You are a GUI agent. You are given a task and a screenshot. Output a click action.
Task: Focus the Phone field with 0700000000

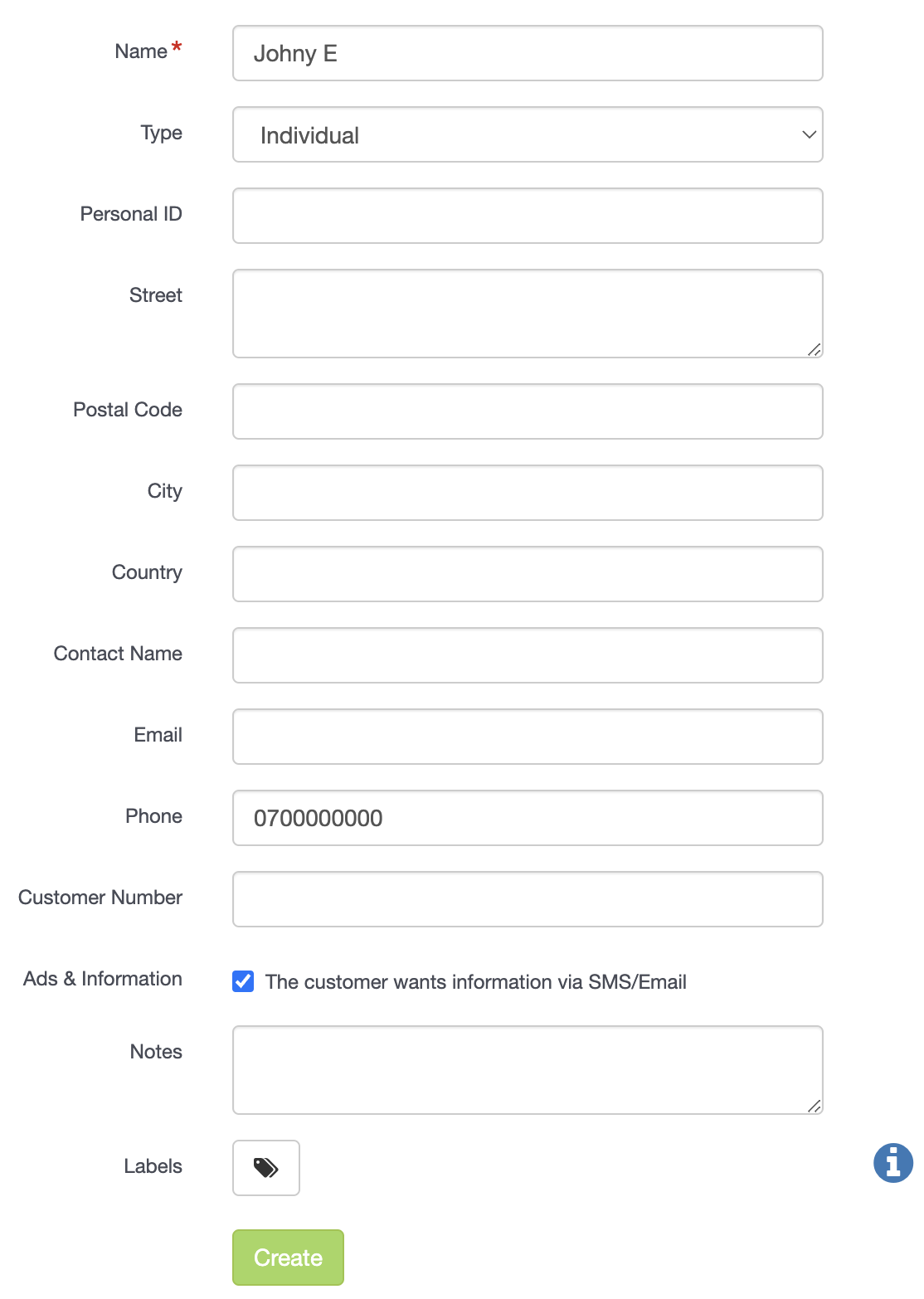click(x=528, y=818)
